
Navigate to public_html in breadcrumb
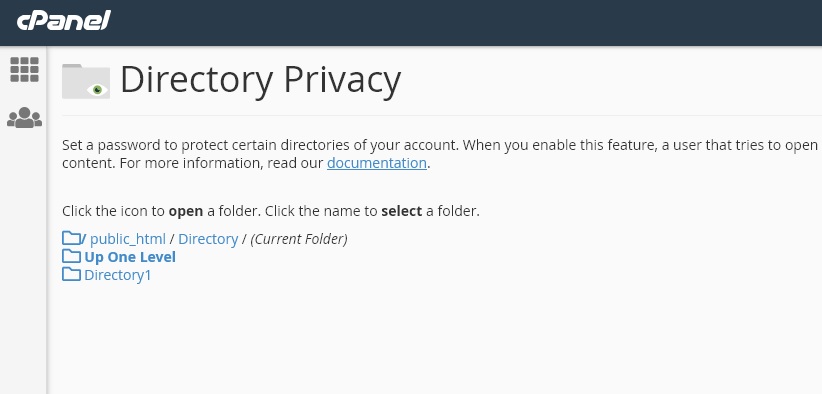pos(128,239)
